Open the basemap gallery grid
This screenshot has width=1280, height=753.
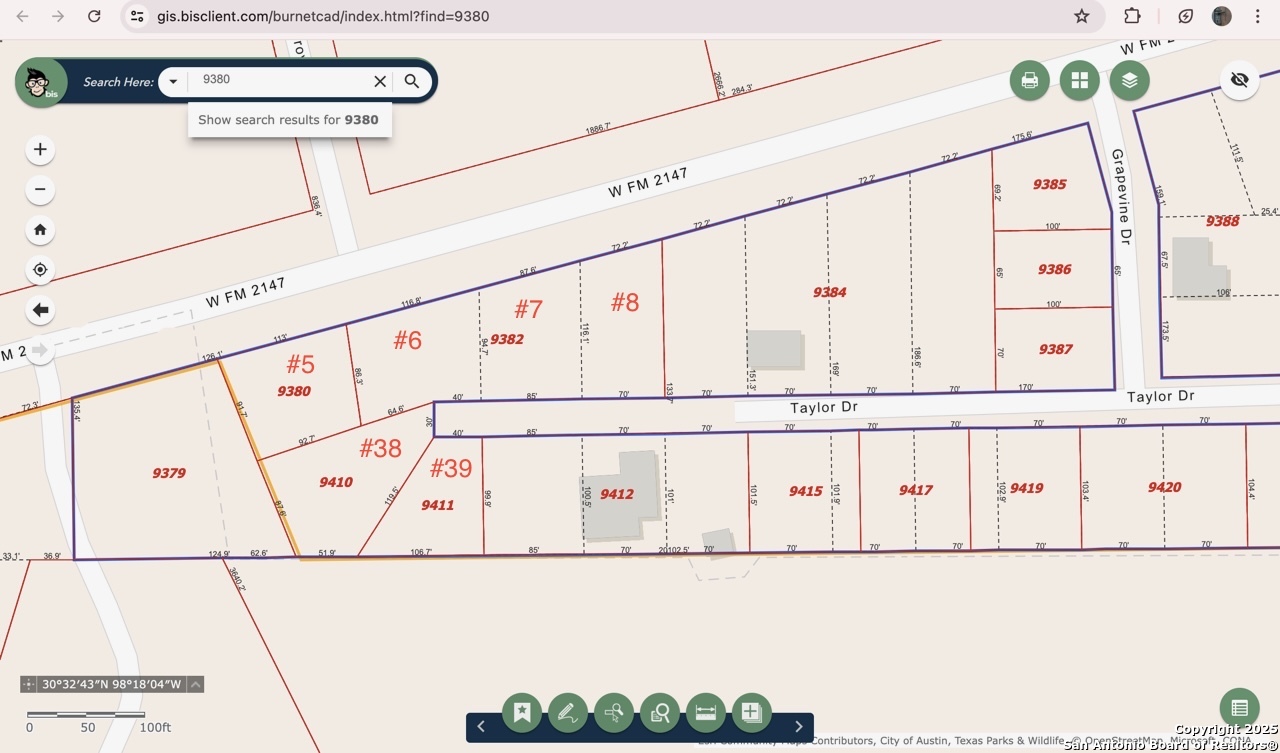tap(1079, 81)
